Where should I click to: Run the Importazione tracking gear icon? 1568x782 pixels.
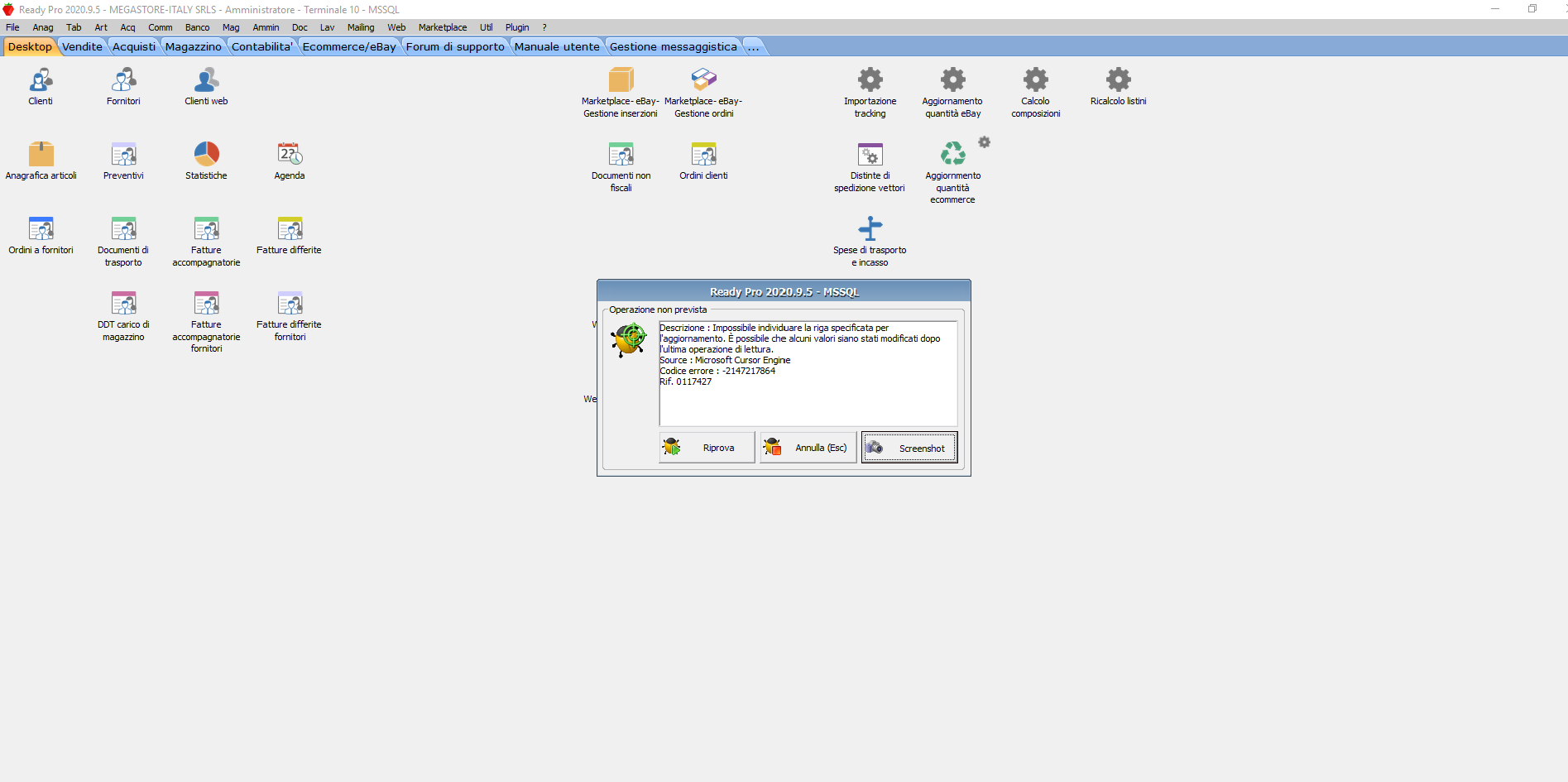coord(870,80)
